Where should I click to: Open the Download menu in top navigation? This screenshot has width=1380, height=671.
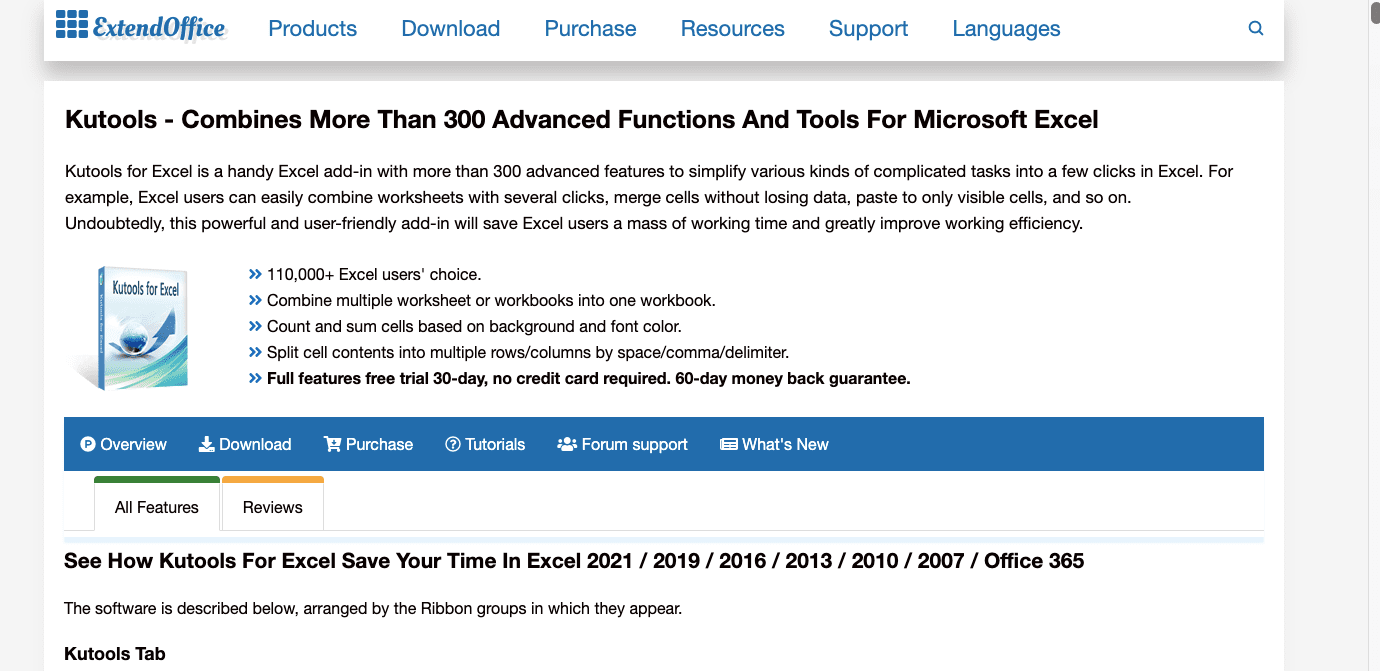(450, 29)
